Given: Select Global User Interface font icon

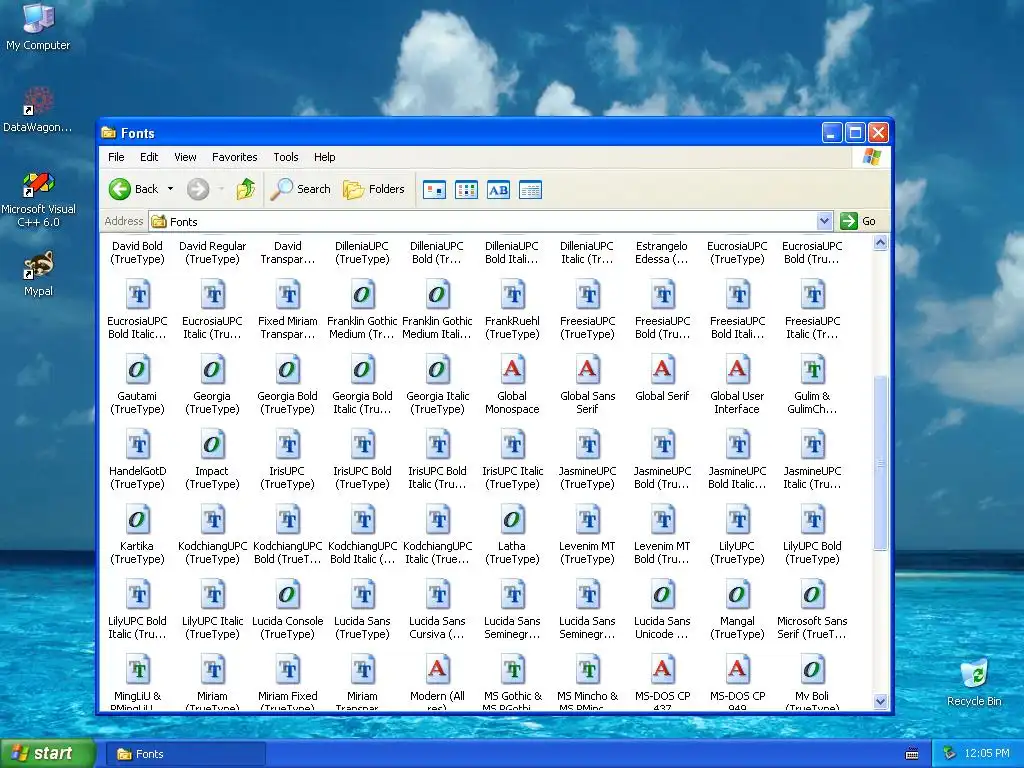Looking at the screenshot, I should pos(737,370).
